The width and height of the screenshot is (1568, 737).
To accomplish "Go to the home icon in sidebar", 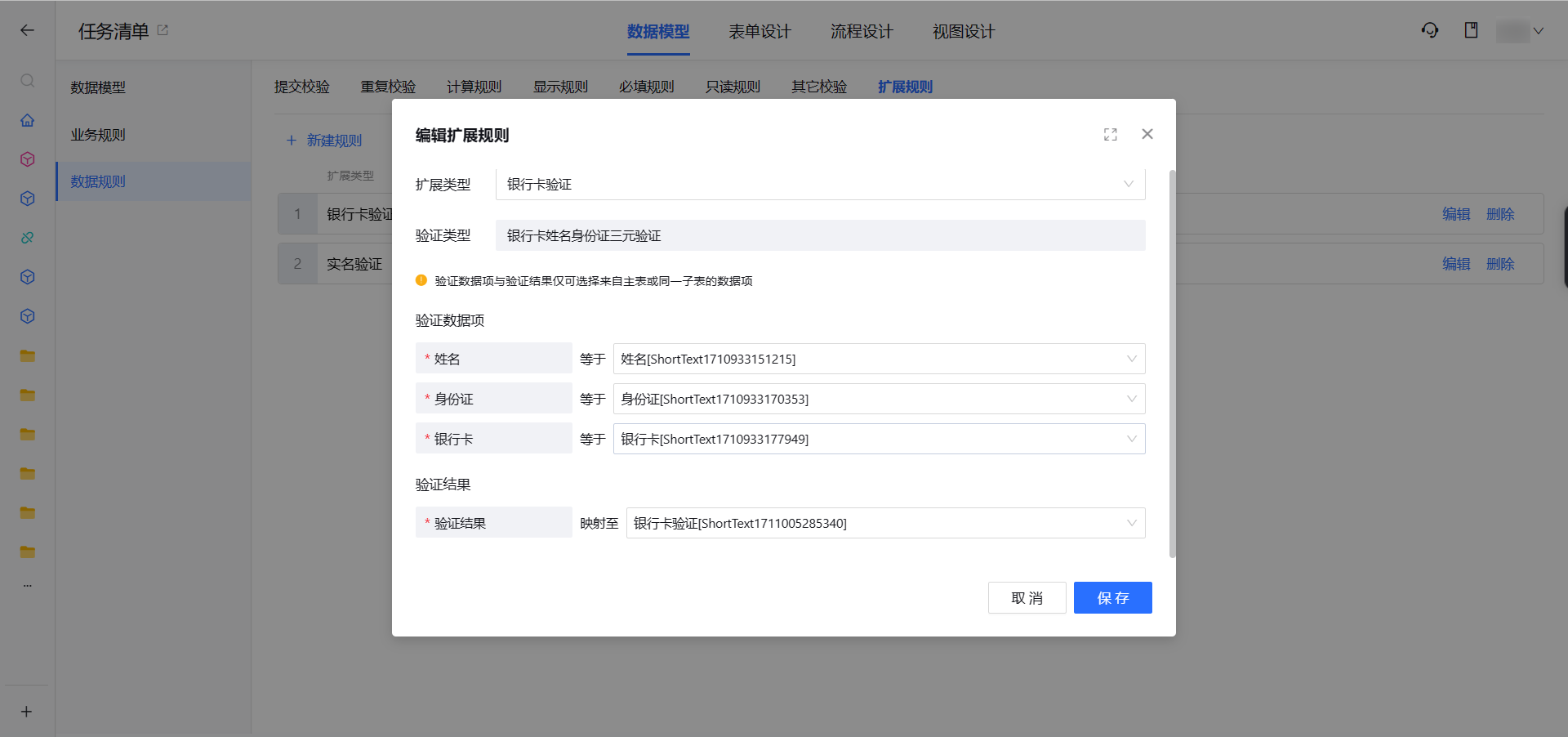I will pos(27,120).
